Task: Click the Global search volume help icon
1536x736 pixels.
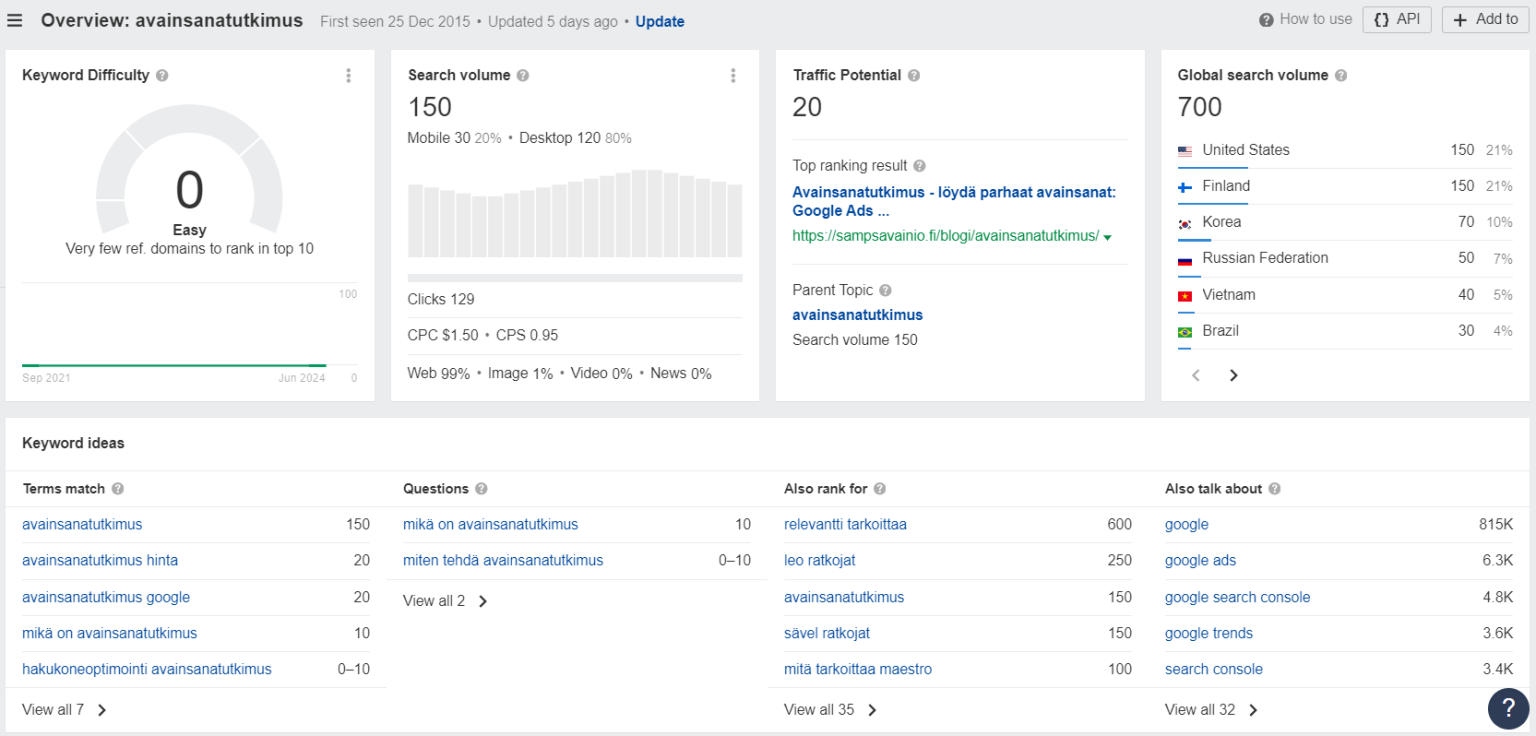Action: [1341, 75]
